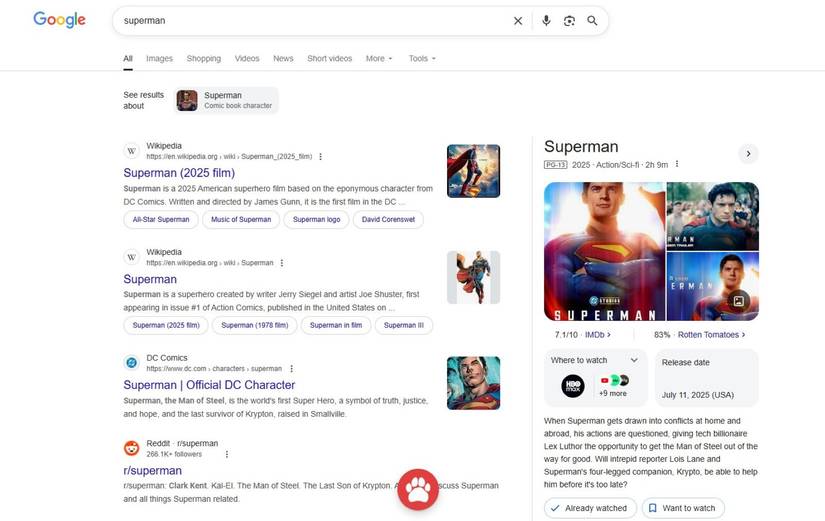
Task: Click the Wikipedia favicon of the 2025 film result
Action: click(132, 151)
